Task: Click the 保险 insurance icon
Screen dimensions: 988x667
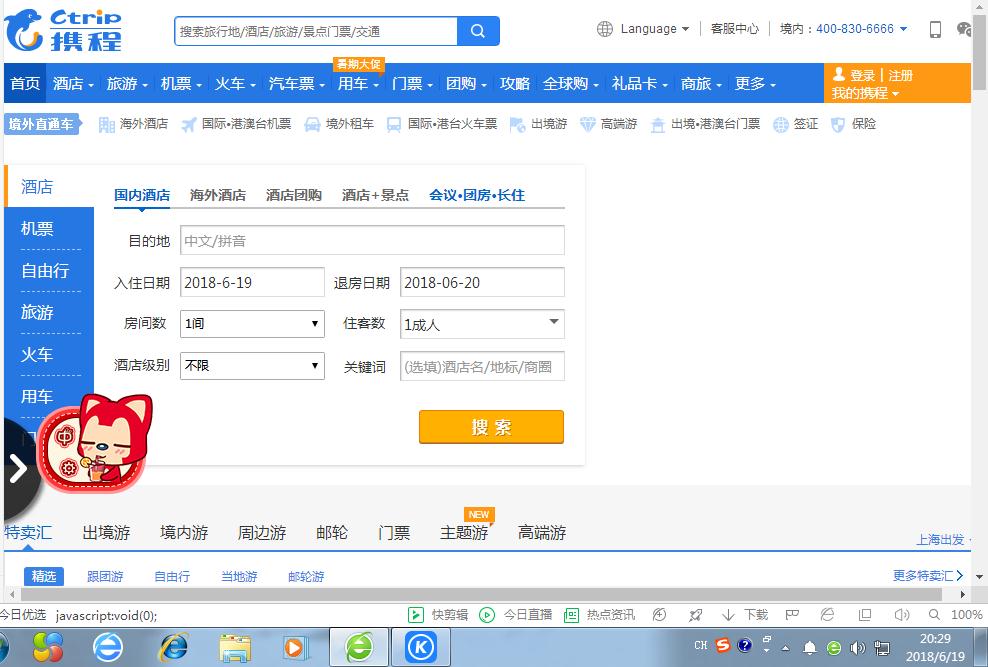Action: (840, 124)
